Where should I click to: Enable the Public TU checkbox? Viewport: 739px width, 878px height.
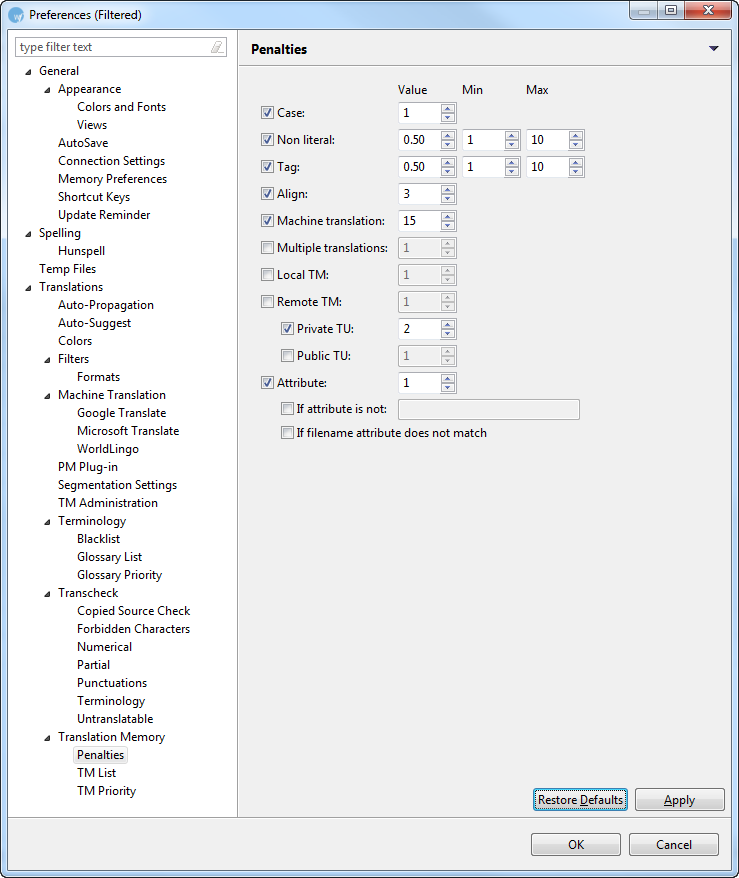[287, 356]
